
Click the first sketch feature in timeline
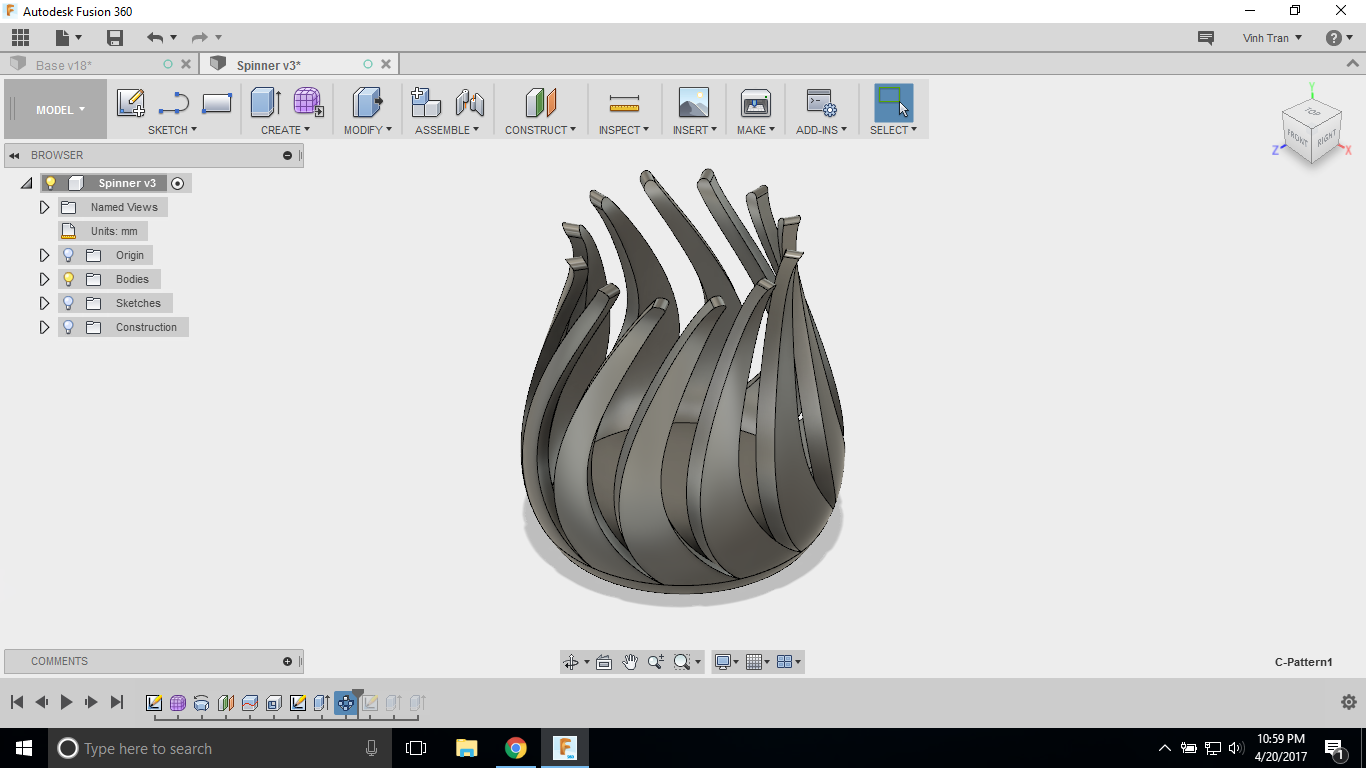[x=154, y=703]
